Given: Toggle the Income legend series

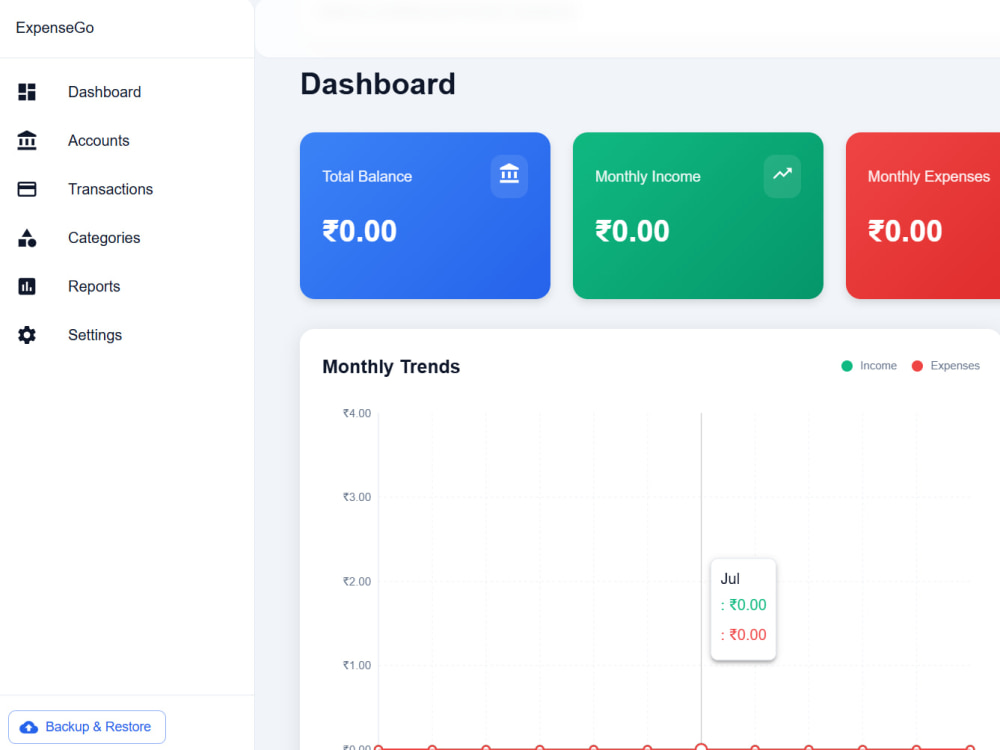Looking at the screenshot, I should point(869,365).
